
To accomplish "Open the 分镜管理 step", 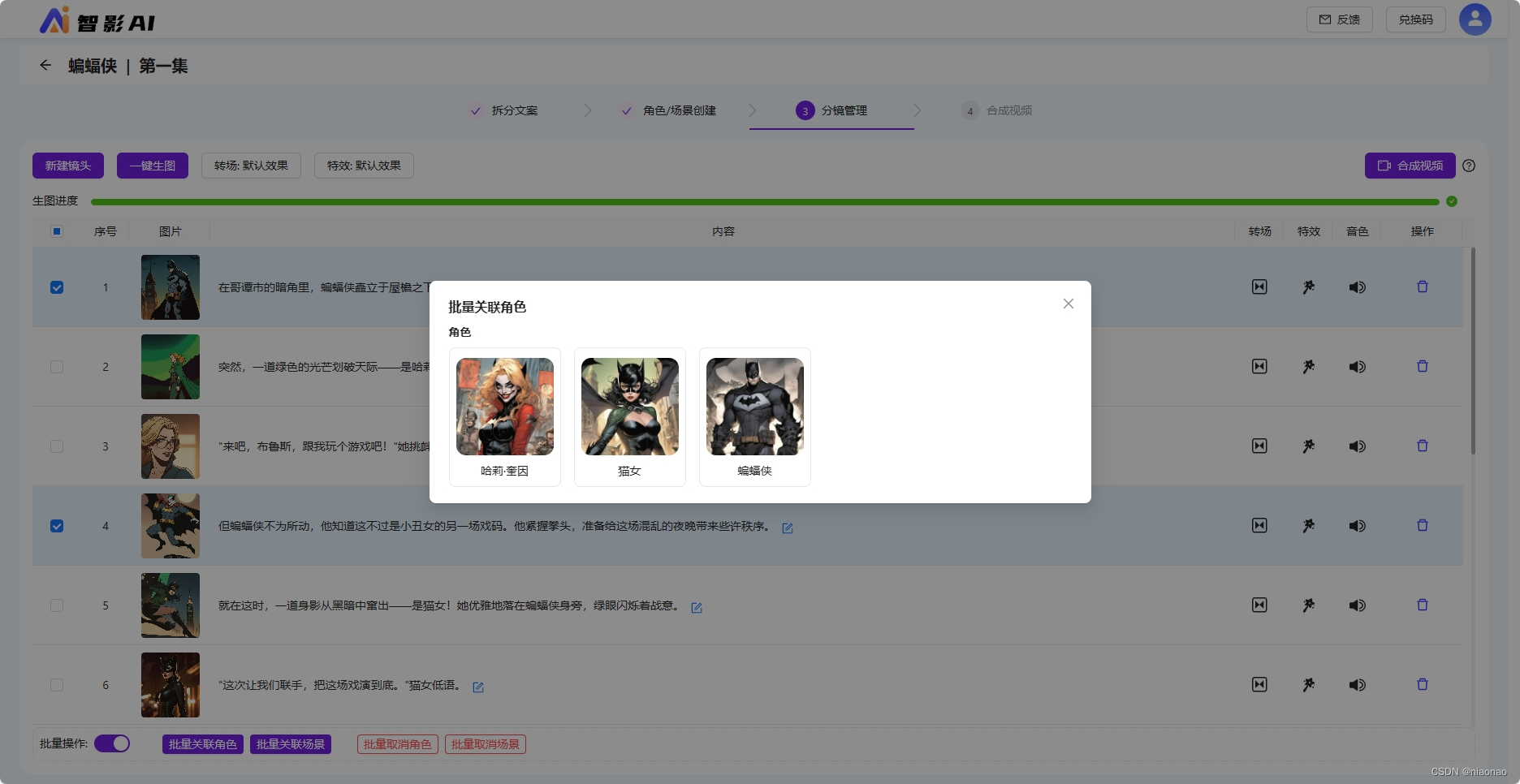I will tap(832, 110).
